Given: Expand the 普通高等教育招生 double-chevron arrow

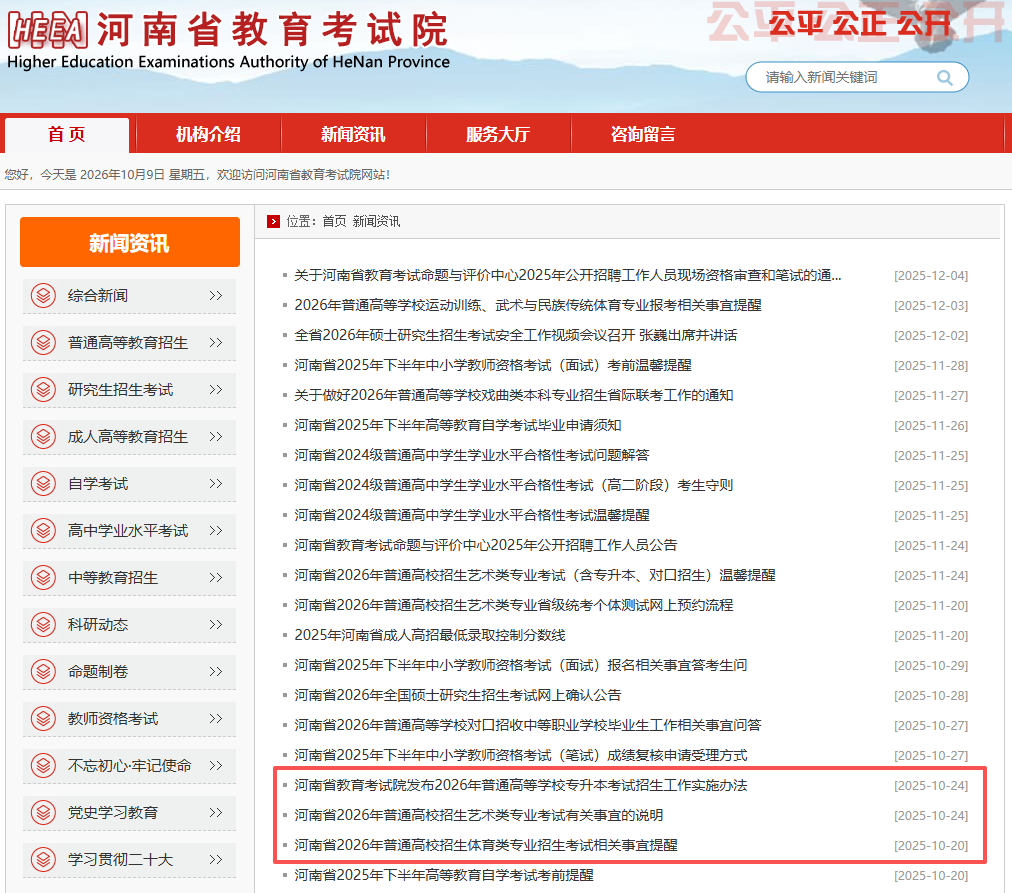Looking at the screenshot, I should [216, 343].
